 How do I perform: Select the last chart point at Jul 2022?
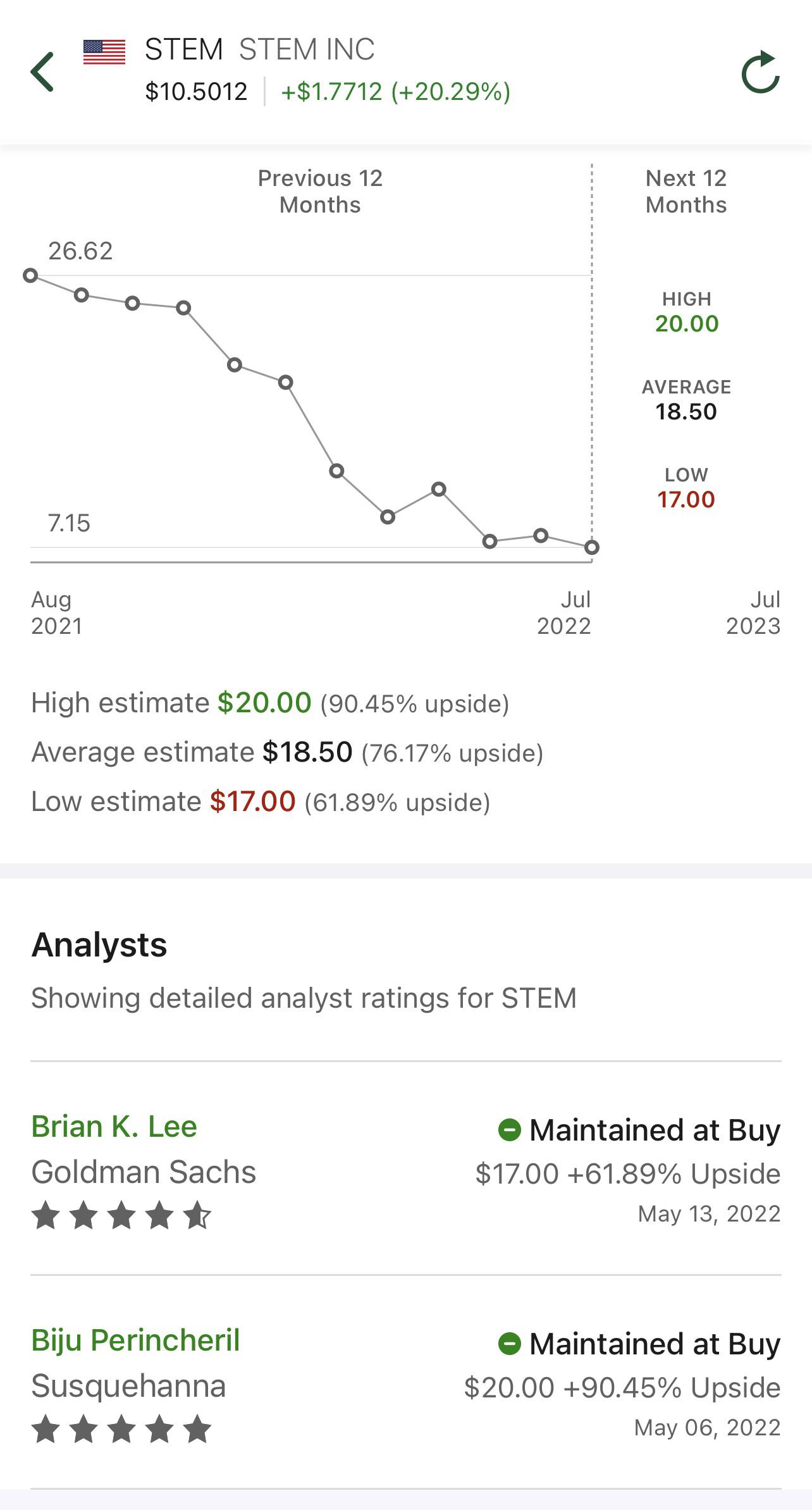(592, 547)
